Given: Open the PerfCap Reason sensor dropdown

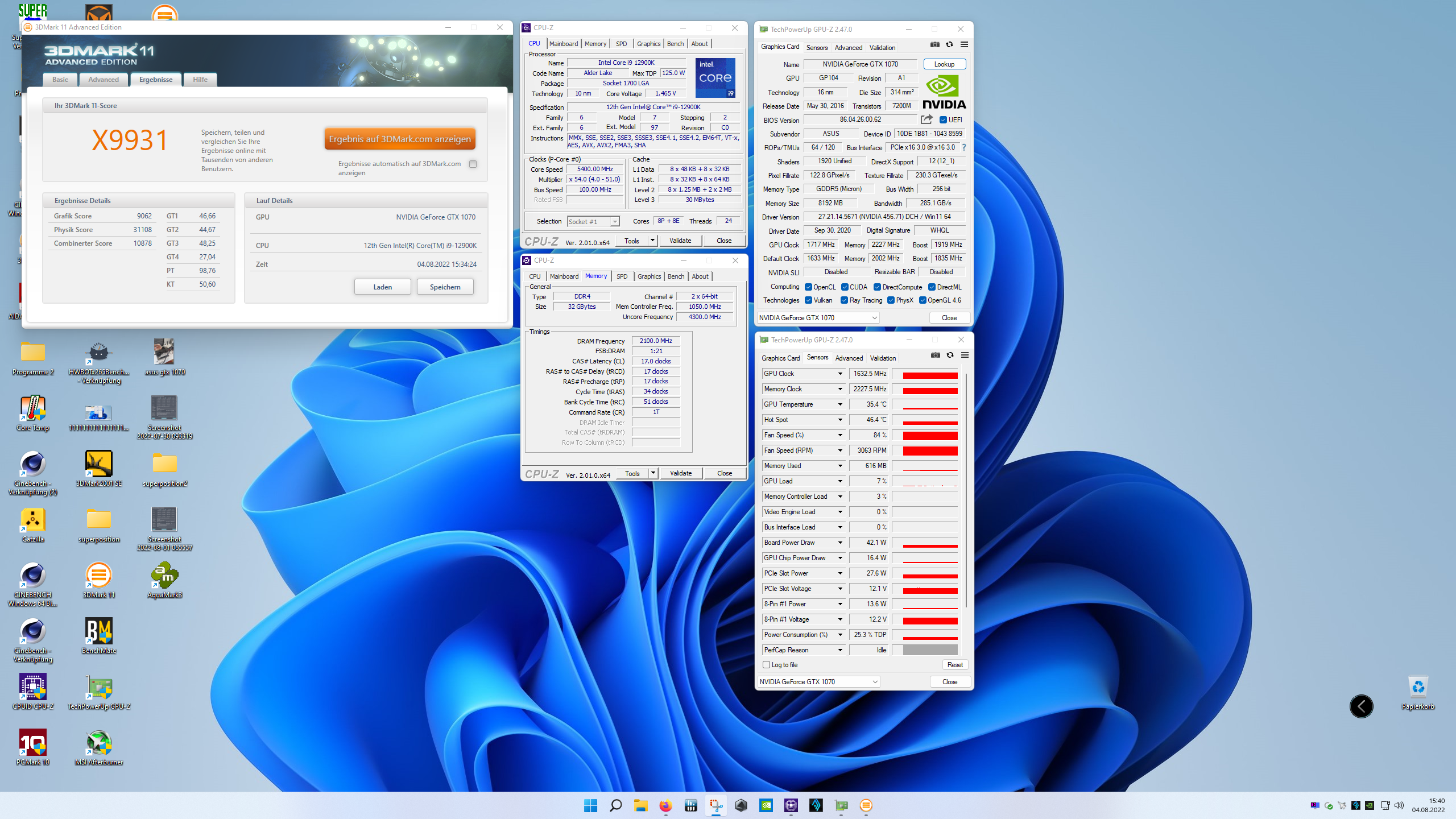Looking at the screenshot, I should point(839,650).
